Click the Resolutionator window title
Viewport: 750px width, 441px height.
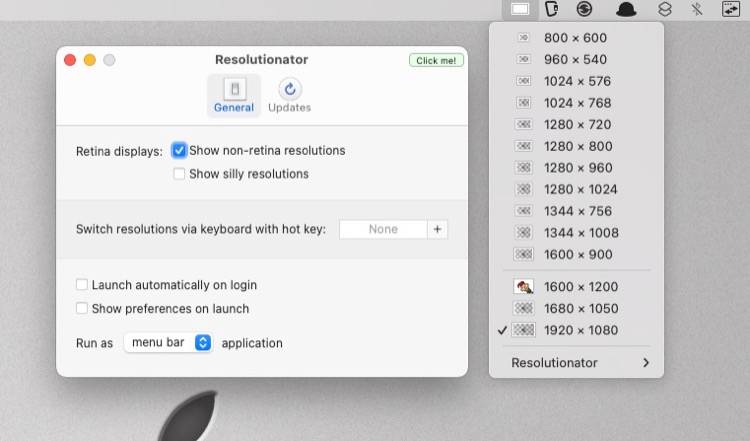[x=261, y=59]
